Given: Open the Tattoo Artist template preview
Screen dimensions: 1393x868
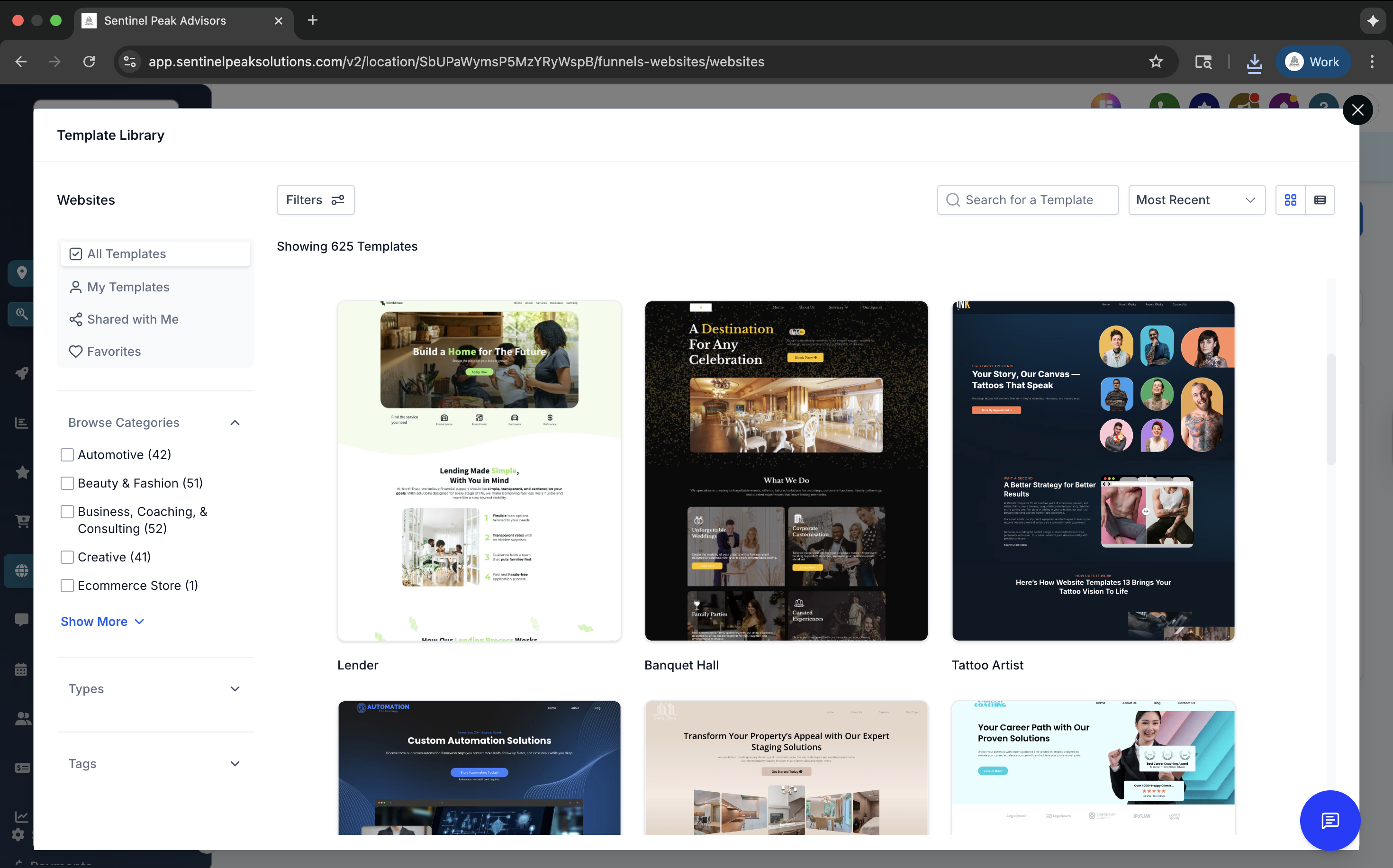Looking at the screenshot, I should pyautogui.click(x=1093, y=471).
